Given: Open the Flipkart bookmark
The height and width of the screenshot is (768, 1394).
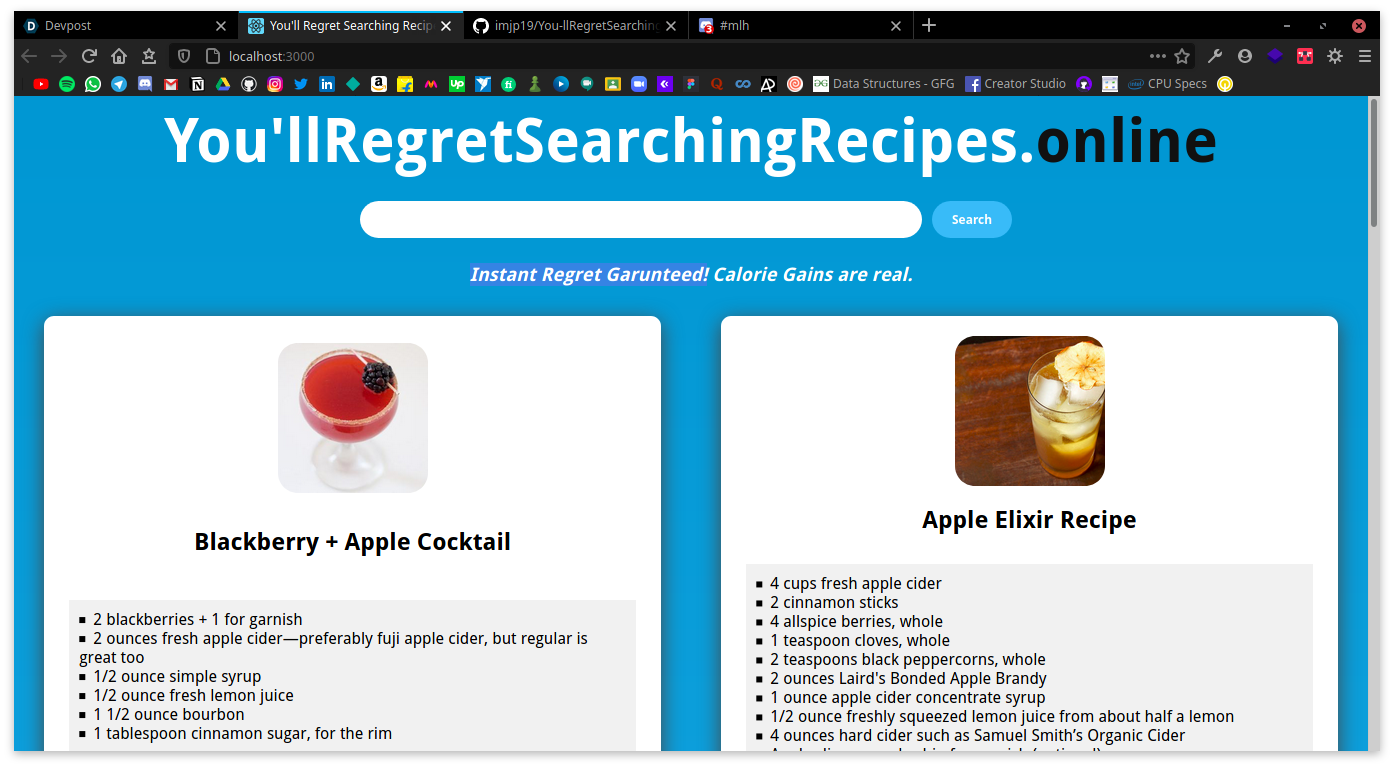Looking at the screenshot, I should point(405,84).
